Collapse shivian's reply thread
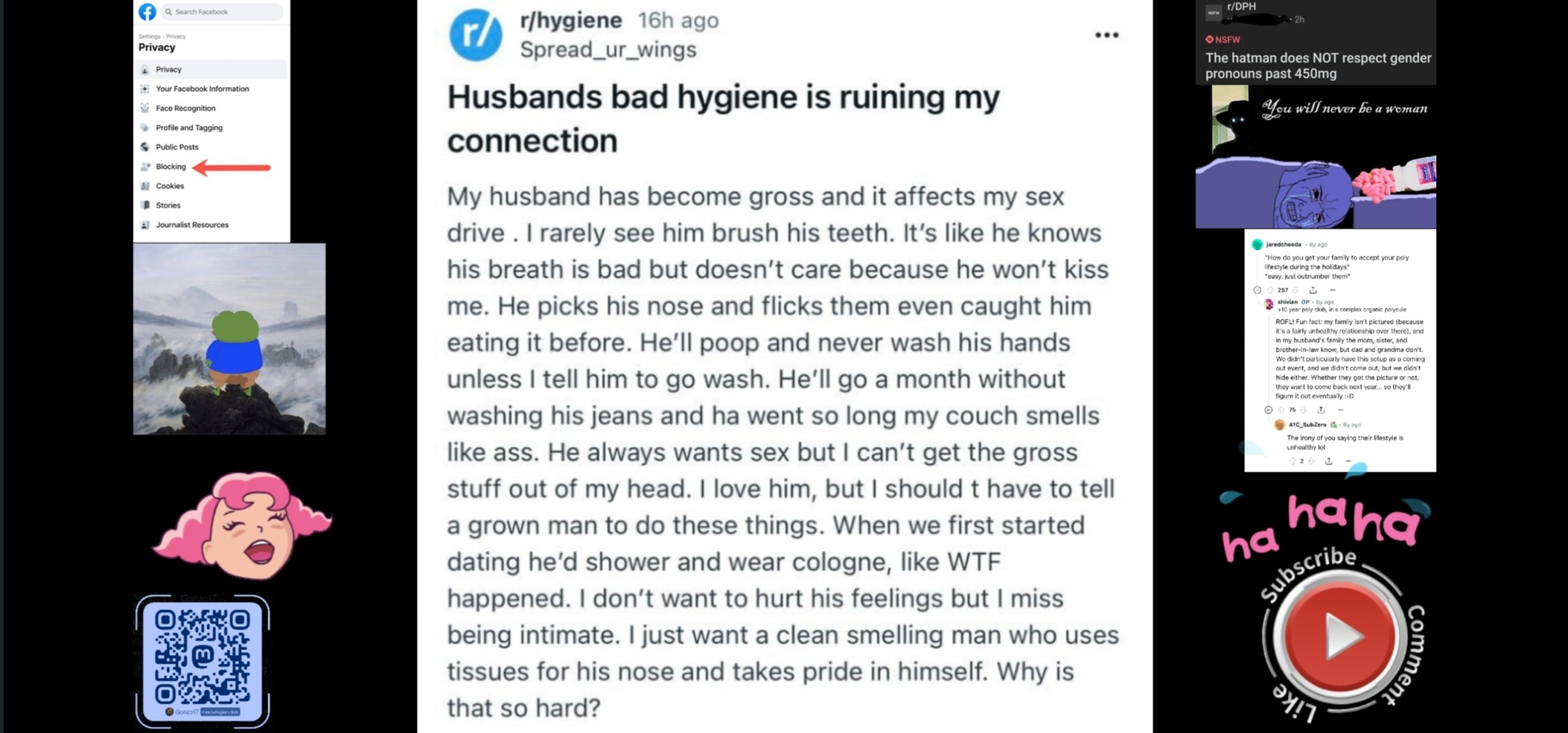This screenshot has width=1568, height=733. (1268, 410)
